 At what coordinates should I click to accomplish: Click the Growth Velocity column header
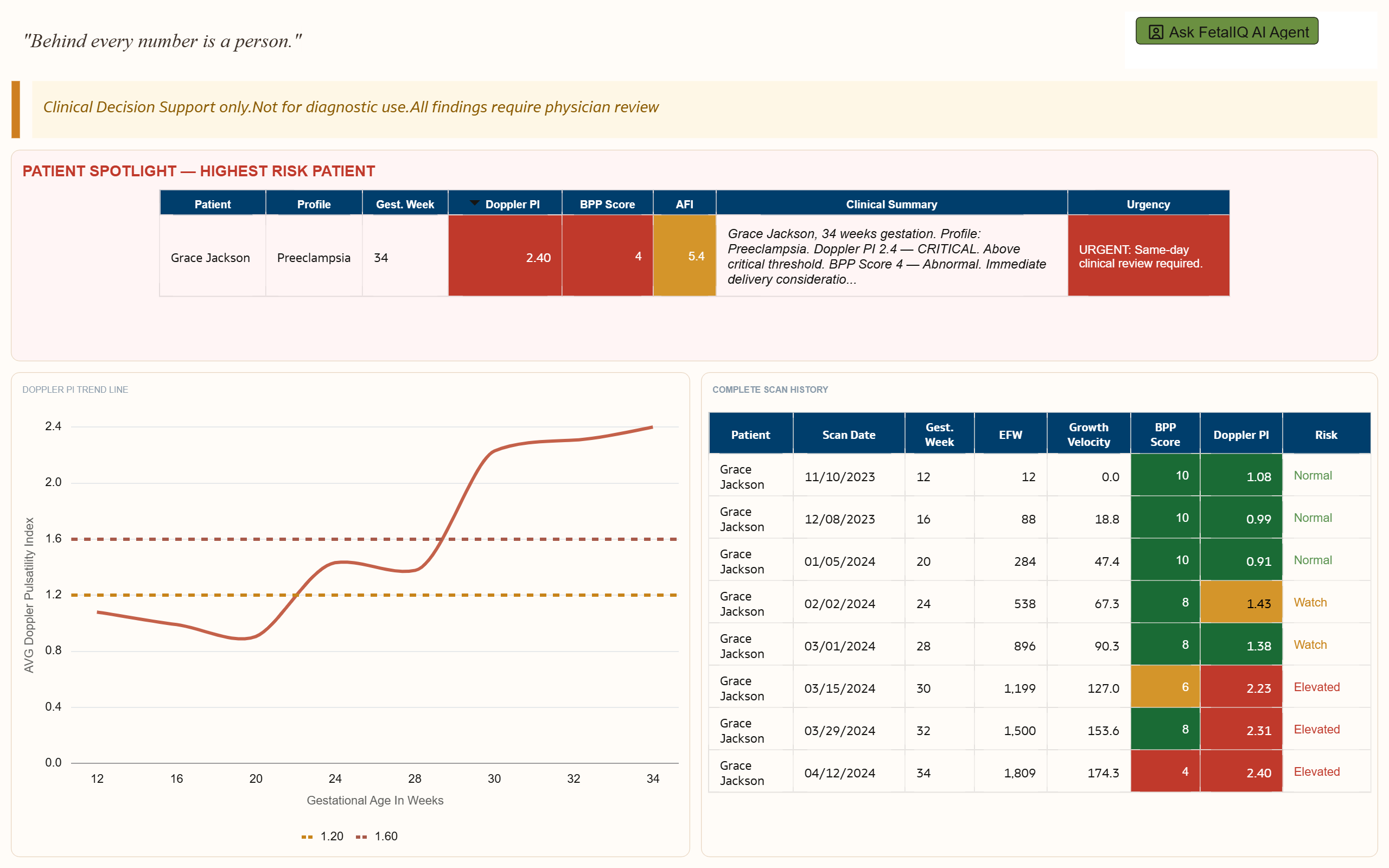(x=1088, y=435)
